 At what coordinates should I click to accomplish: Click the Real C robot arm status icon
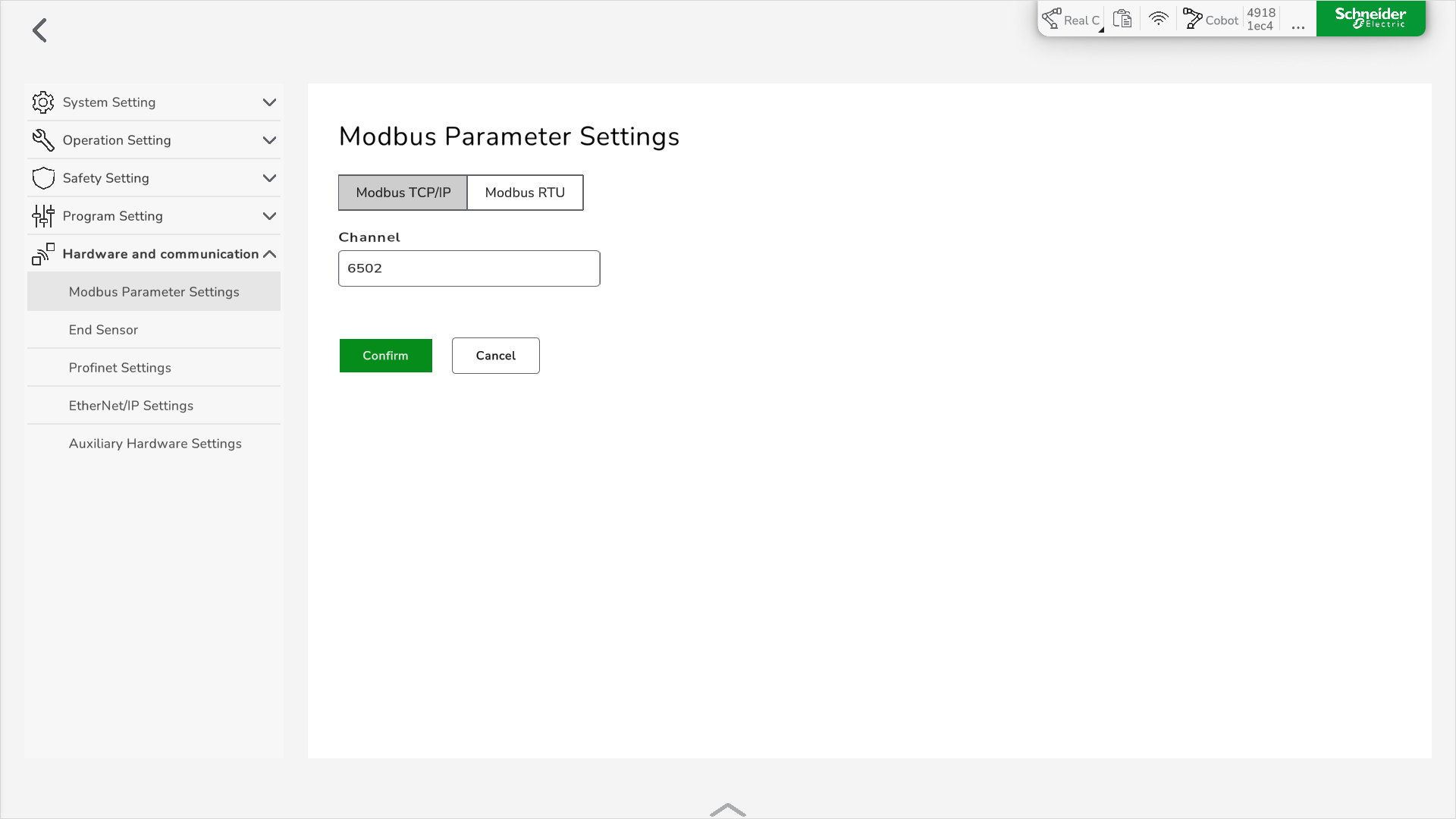point(1052,19)
